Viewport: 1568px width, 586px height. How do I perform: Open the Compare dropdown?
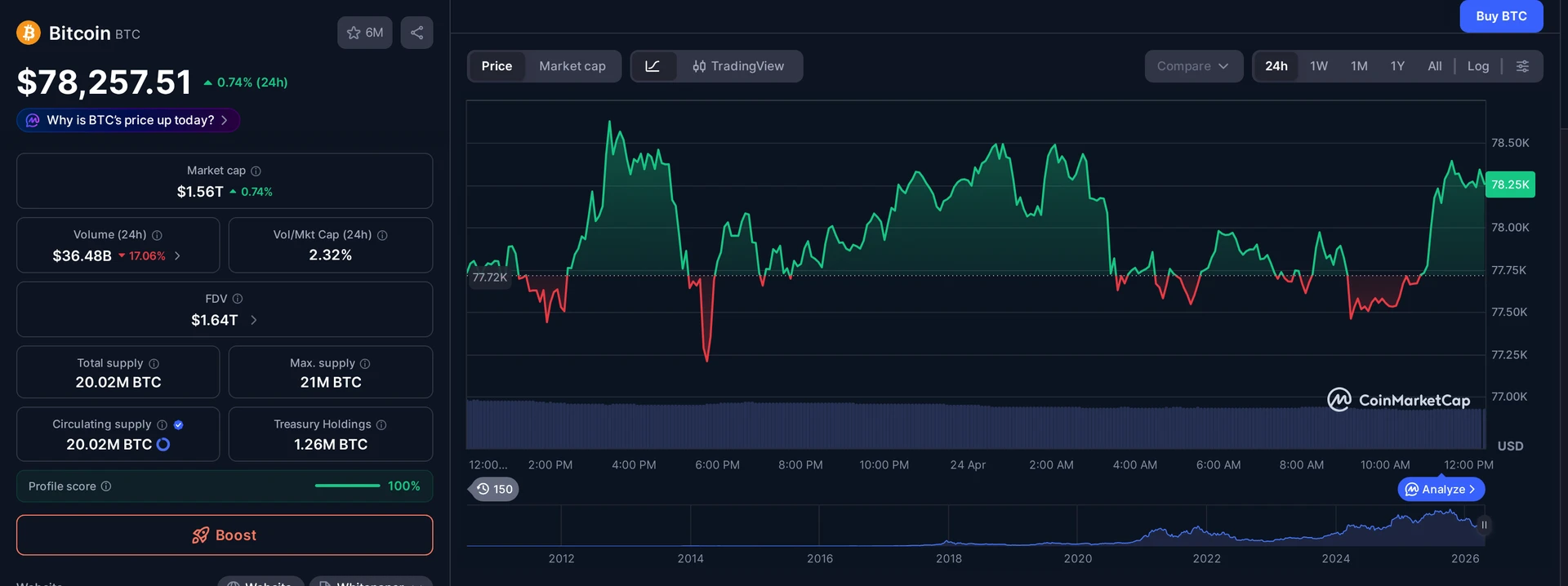coord(1193,66)
